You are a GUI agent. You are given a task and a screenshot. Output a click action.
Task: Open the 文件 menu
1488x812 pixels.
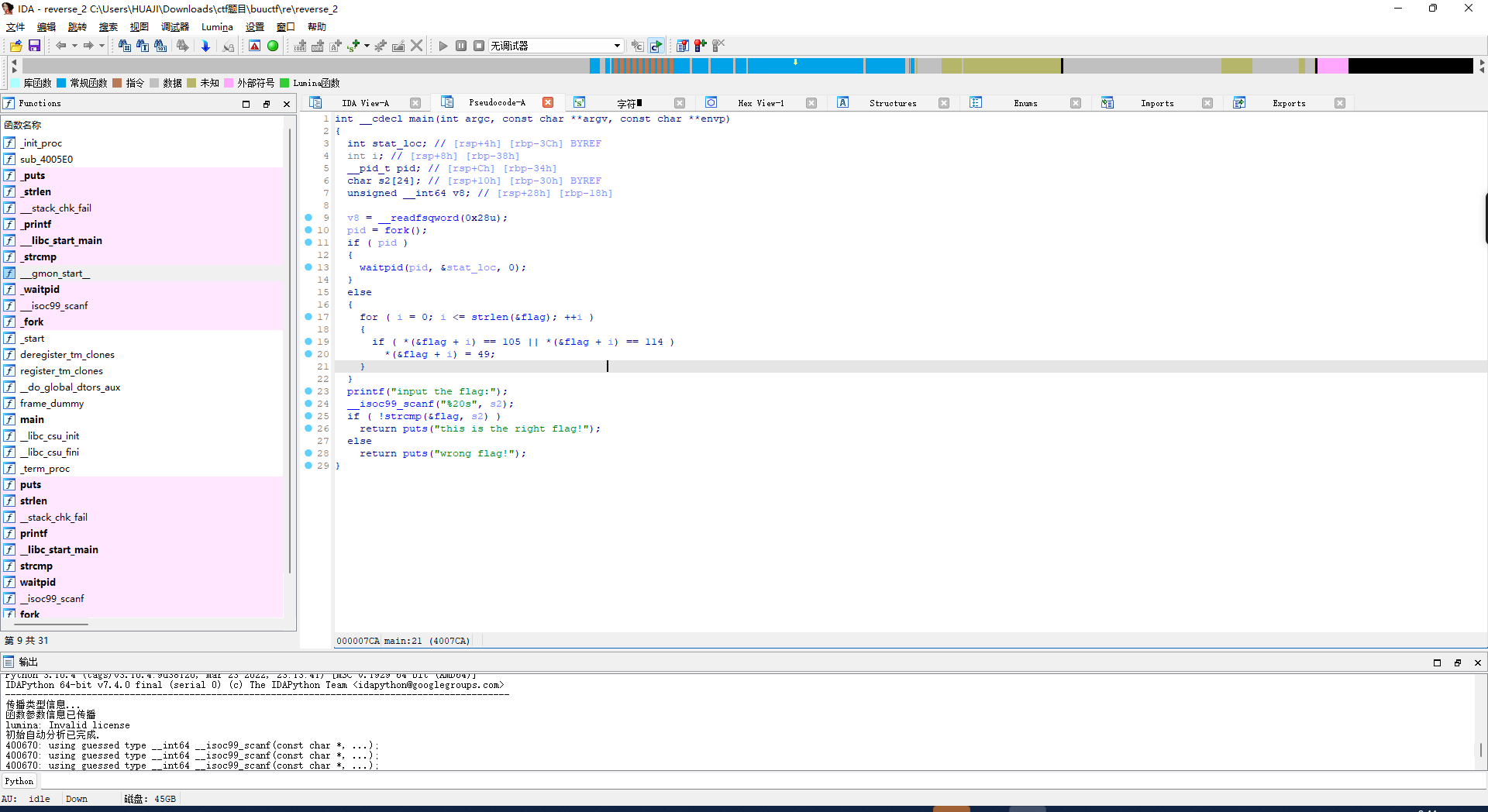[15, 26]
